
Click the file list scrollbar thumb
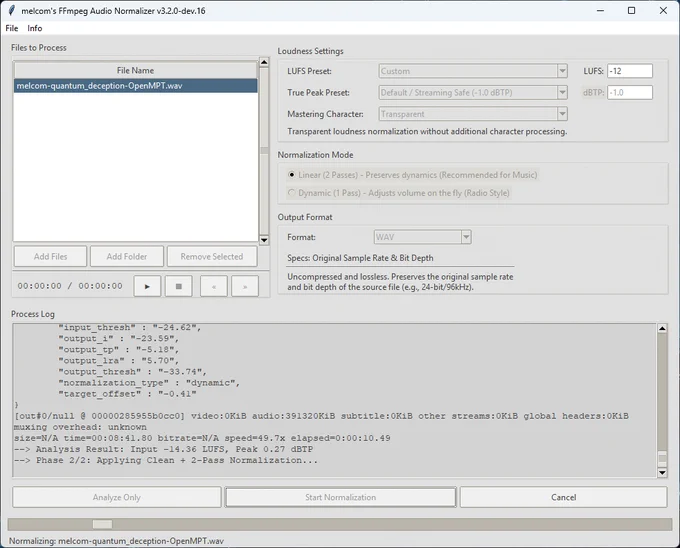click(x=264, y=150)
